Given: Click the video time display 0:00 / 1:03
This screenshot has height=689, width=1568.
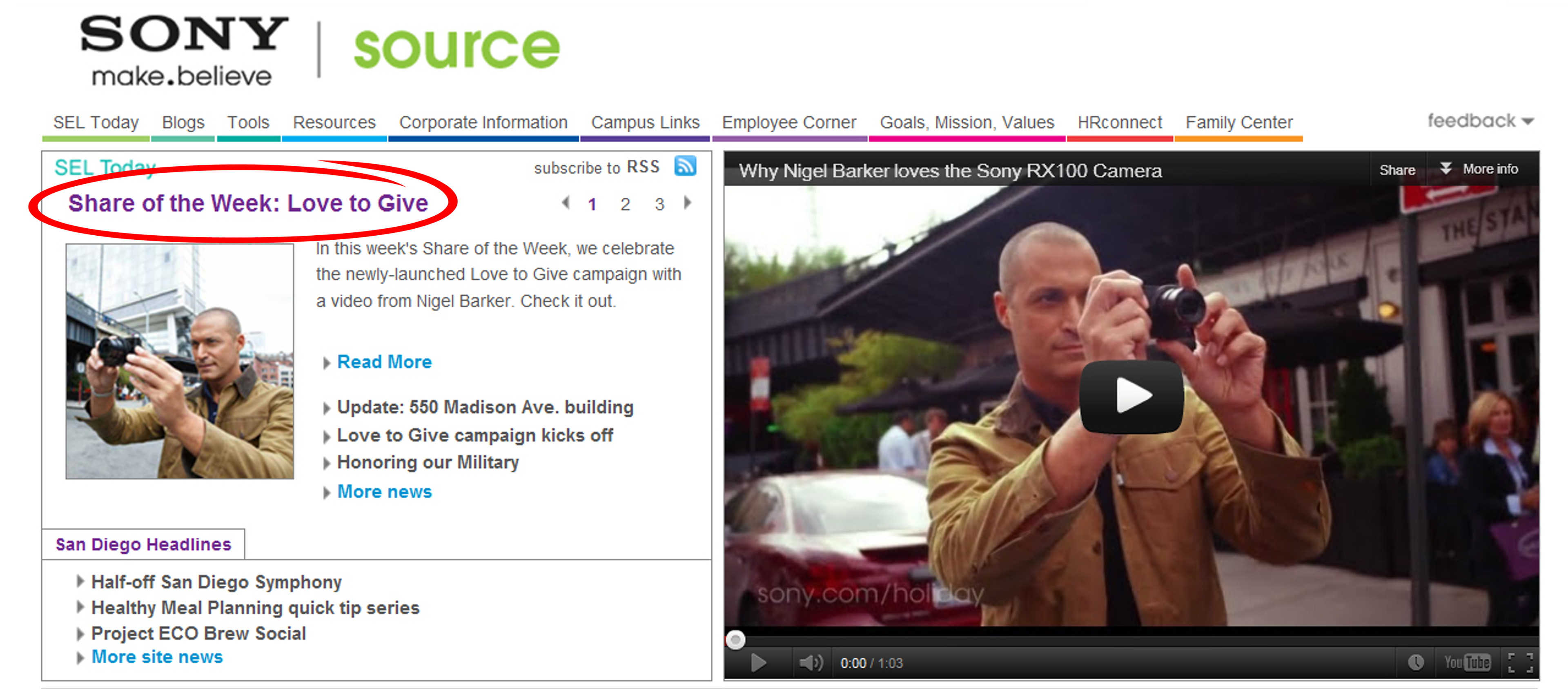Looking at the screenshot, I should coord(871,663).
